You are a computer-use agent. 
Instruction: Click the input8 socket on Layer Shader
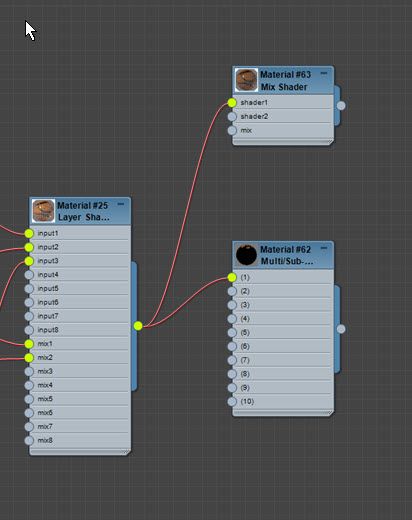29,330
